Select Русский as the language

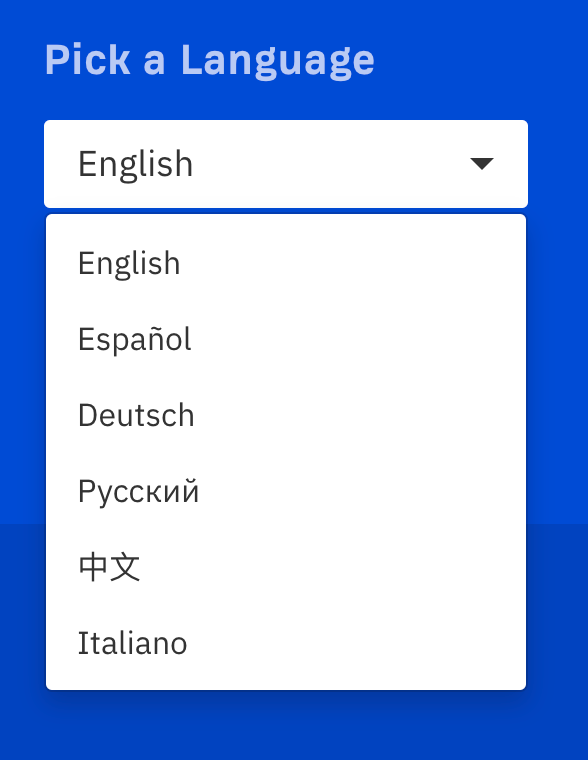pos(286,491)
